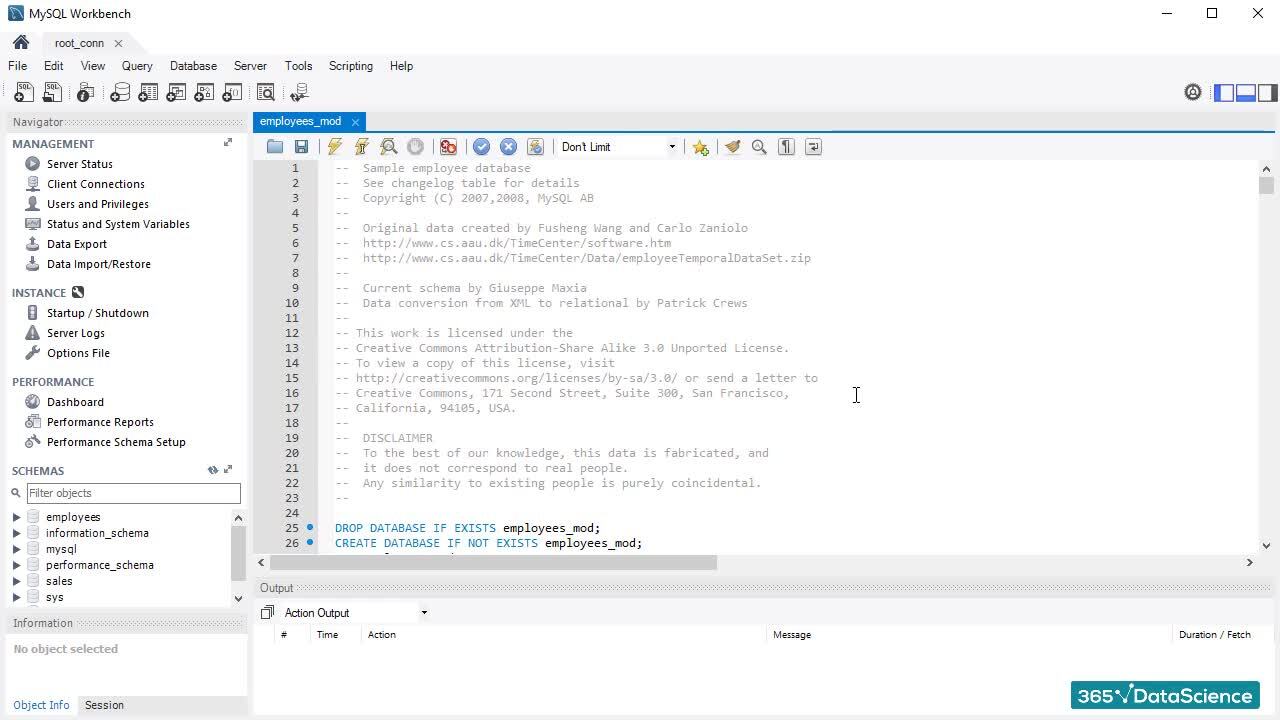Open Users and Privileges

coord(98,204)
